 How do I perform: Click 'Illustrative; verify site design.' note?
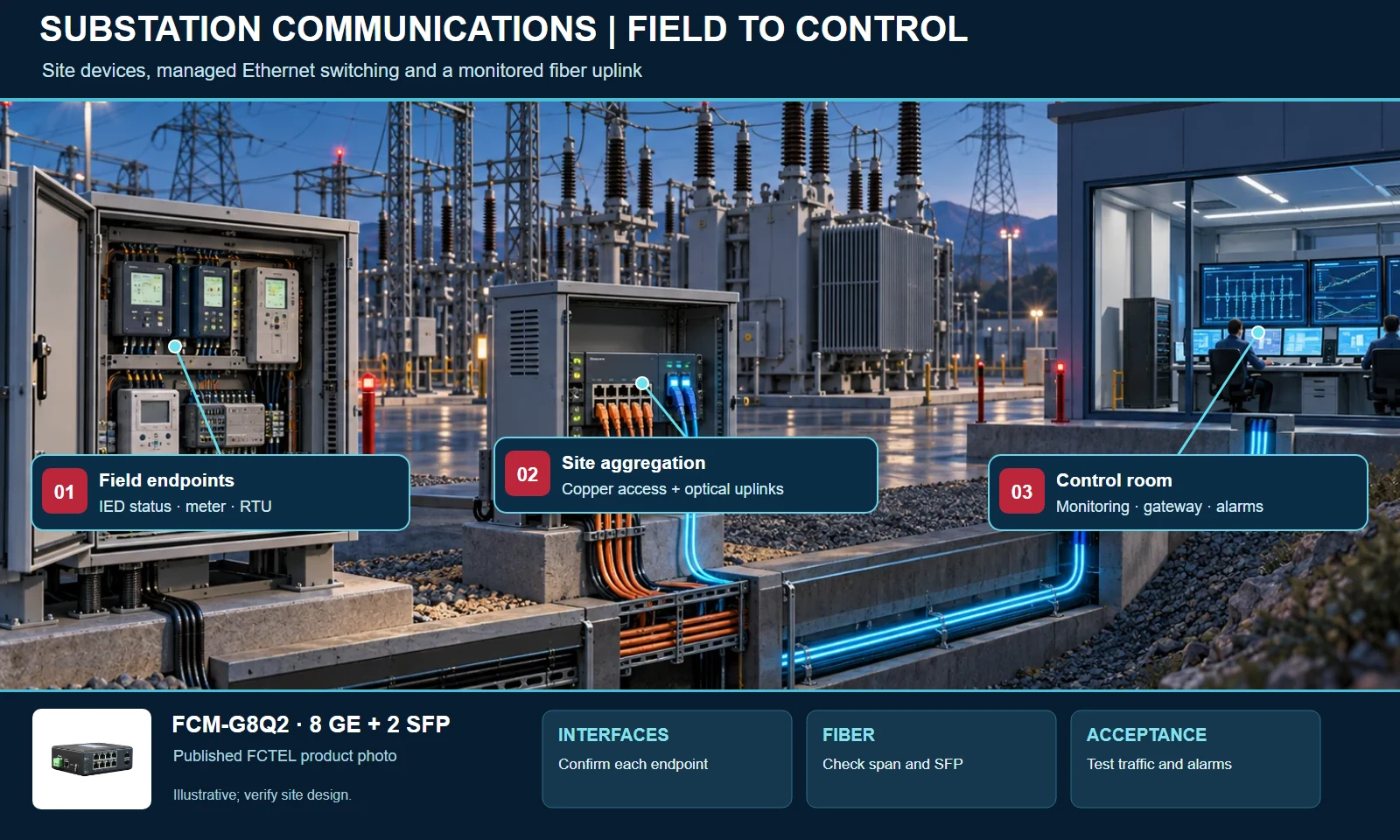(x=262, y=795)
